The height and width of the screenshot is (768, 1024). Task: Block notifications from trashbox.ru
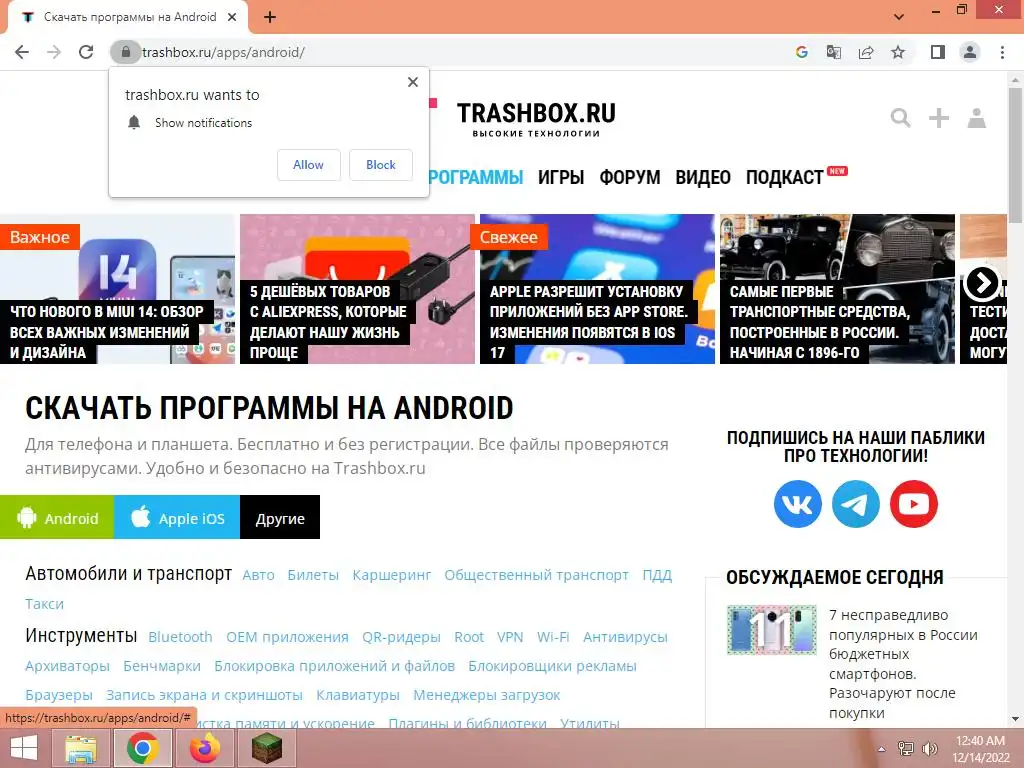click(x=381, y=165)
